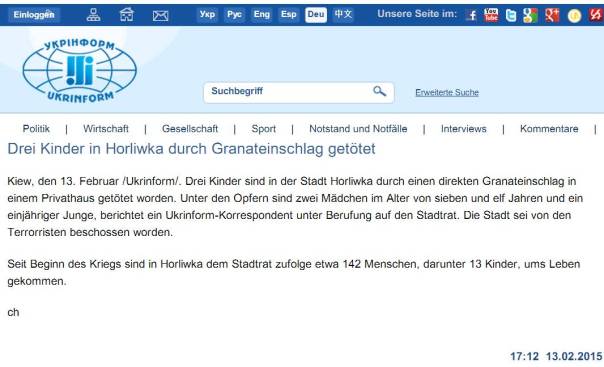This screenshot has width=604, height=367.
Task: Open the Politik section
Action: tap(36, 129)
